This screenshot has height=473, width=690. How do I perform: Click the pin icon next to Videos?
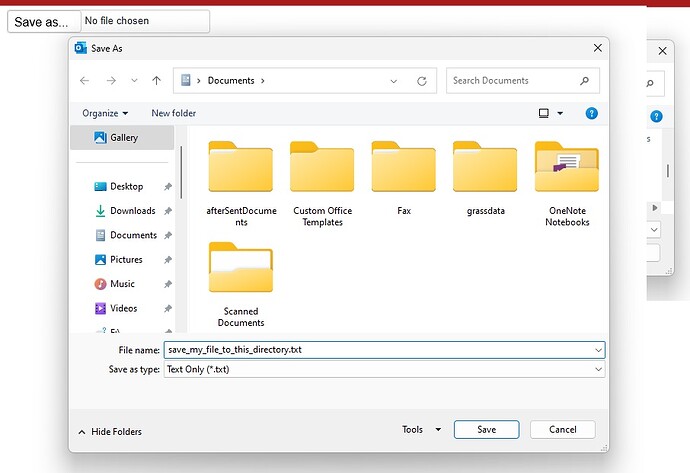click(168, 308)
